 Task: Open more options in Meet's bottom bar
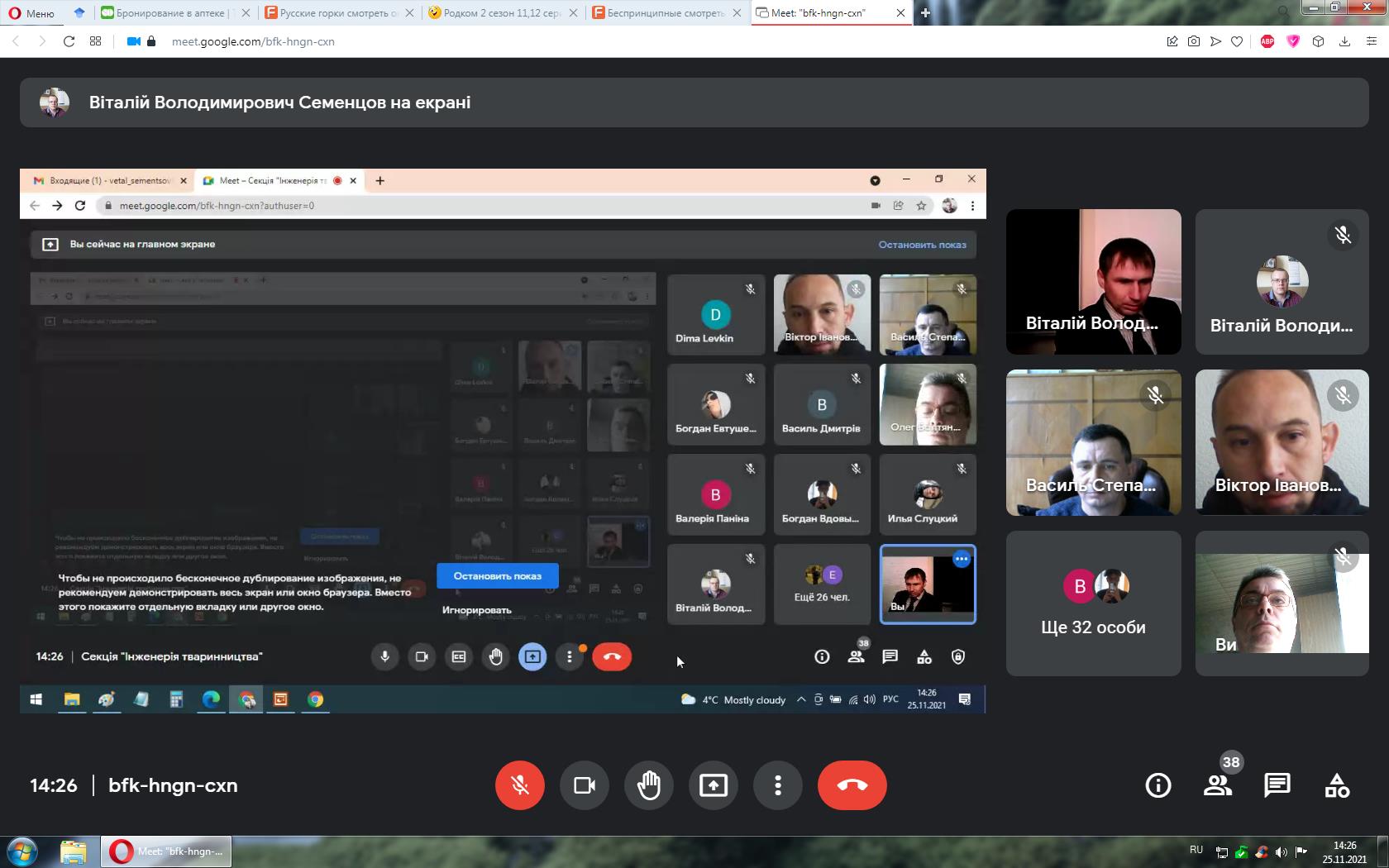[778, 785]
